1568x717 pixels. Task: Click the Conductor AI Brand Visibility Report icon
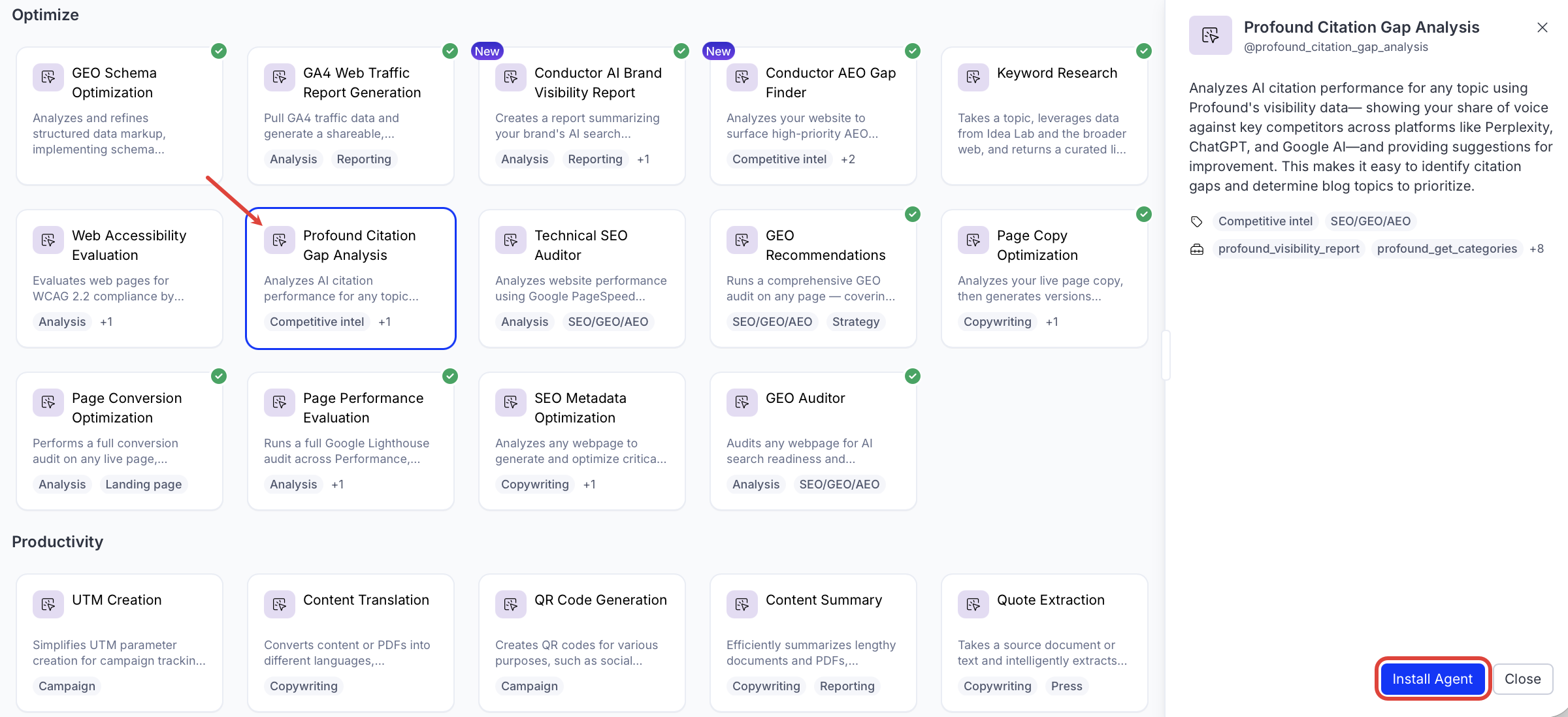(x=511, y=77)
